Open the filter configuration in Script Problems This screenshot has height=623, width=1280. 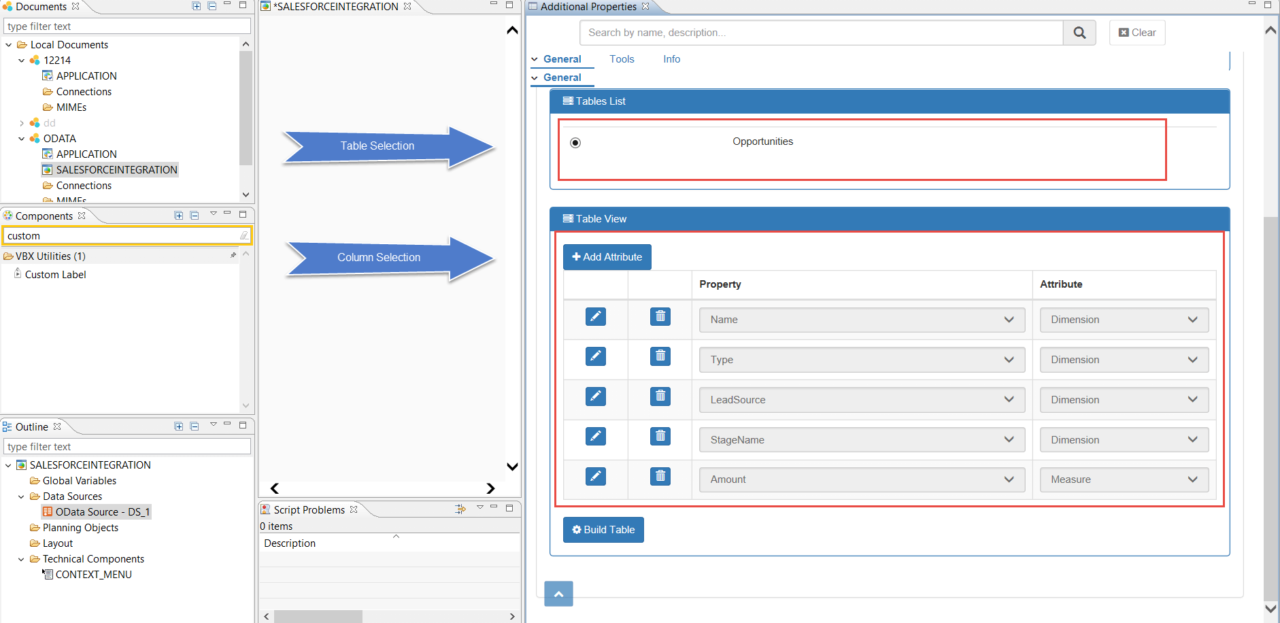tap(458, 509)
